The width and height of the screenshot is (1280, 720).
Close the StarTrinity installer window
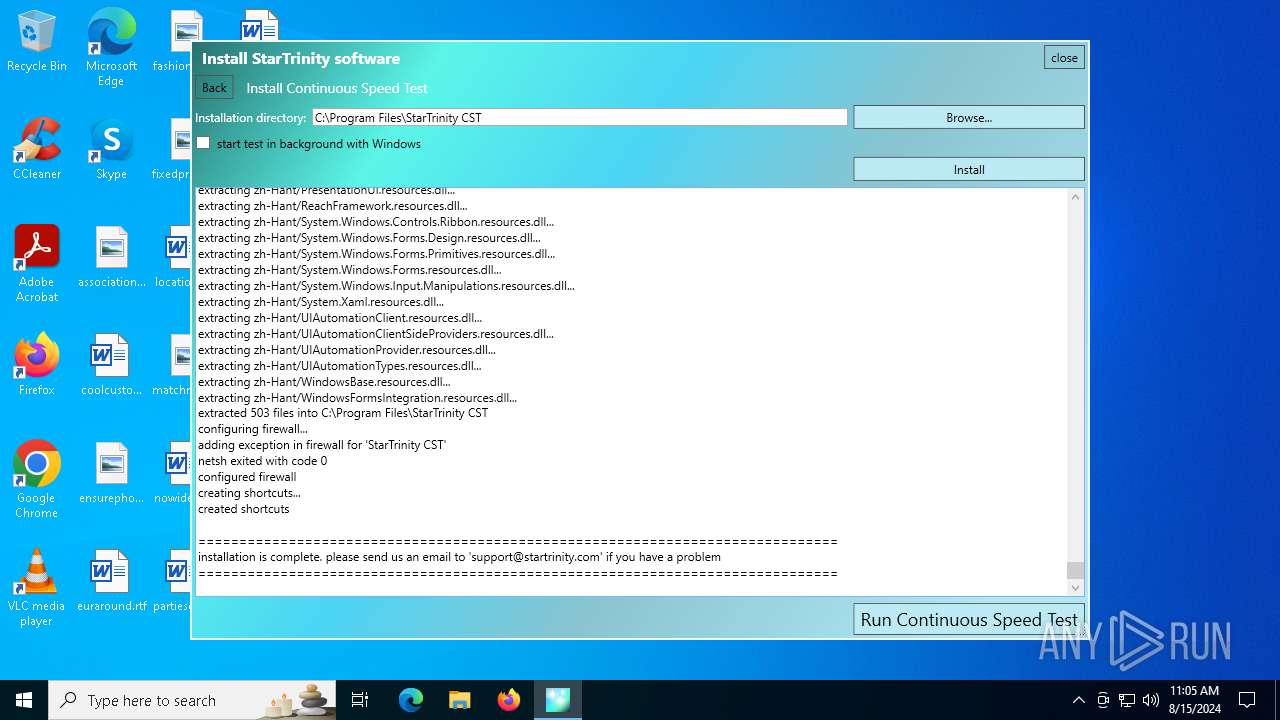coord(1064,57)
